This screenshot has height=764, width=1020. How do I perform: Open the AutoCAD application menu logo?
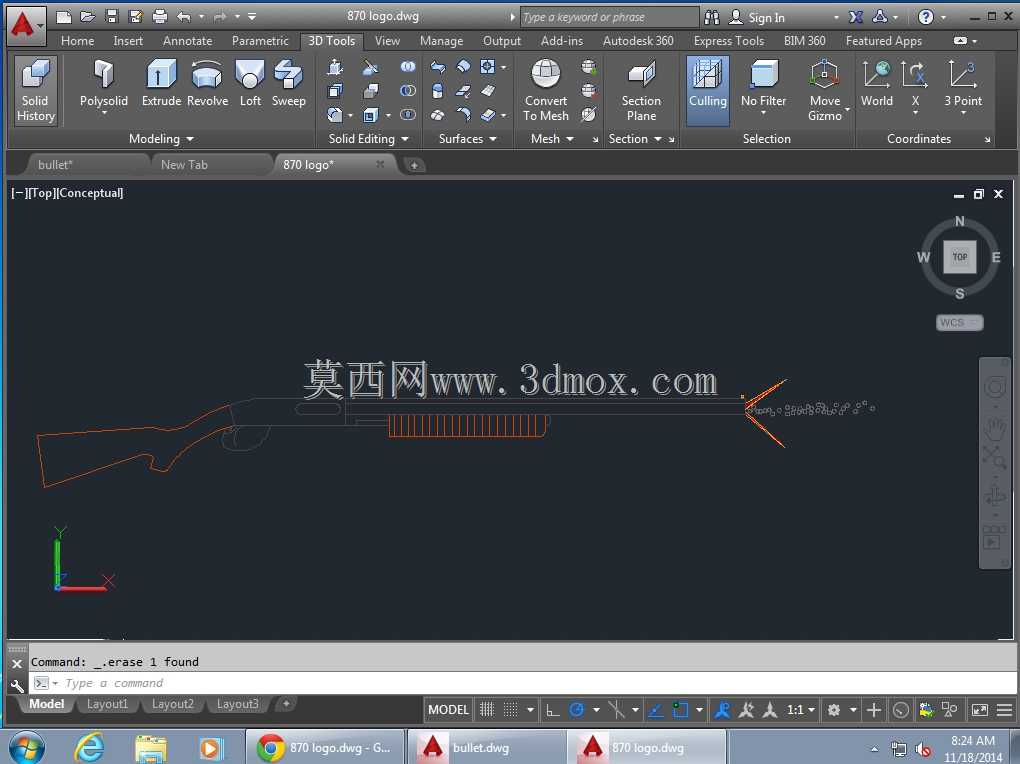tap(25, 25)
